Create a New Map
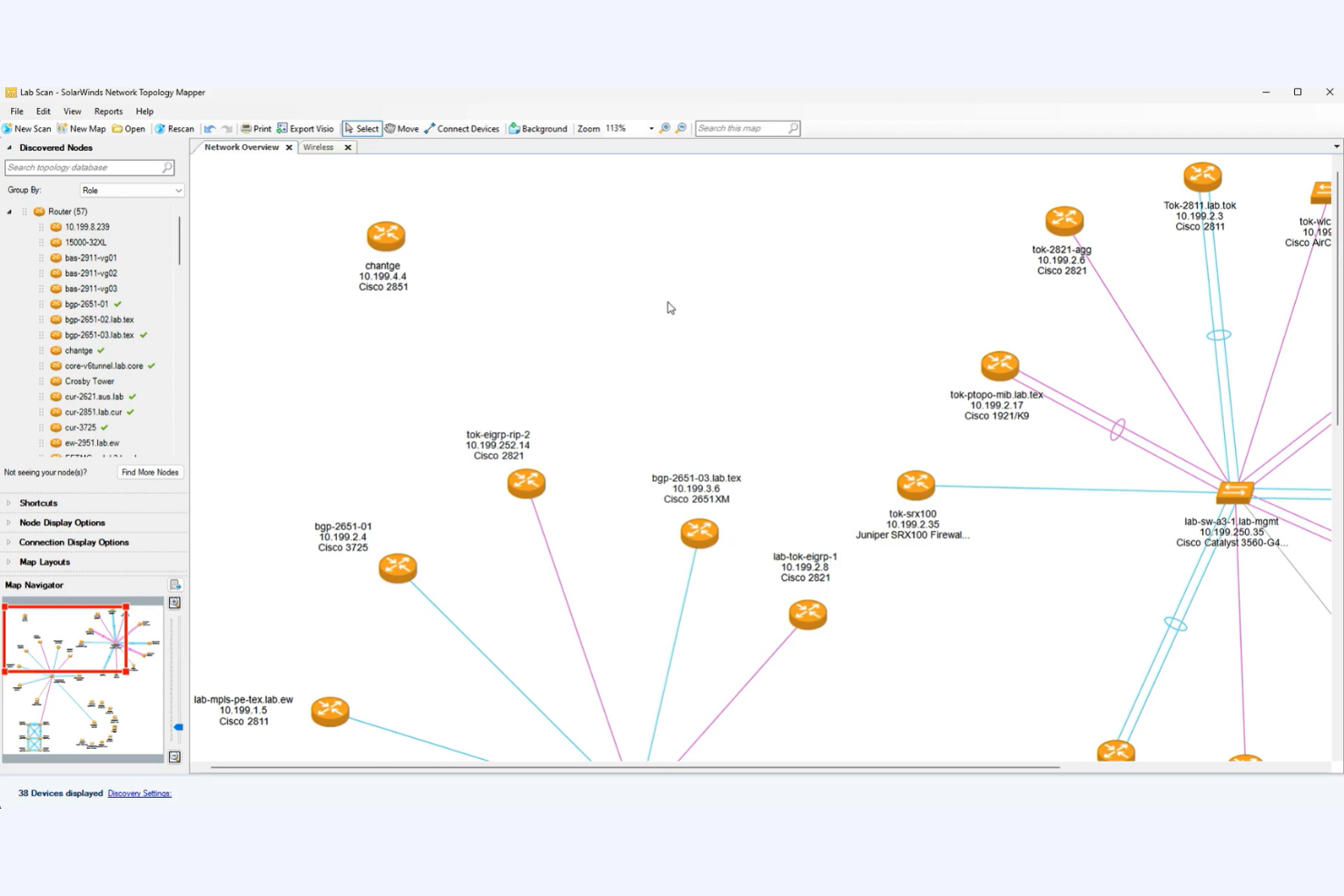Image resolution: width=1344 pixels, height=896 pixels. click(x=82, y=128)
